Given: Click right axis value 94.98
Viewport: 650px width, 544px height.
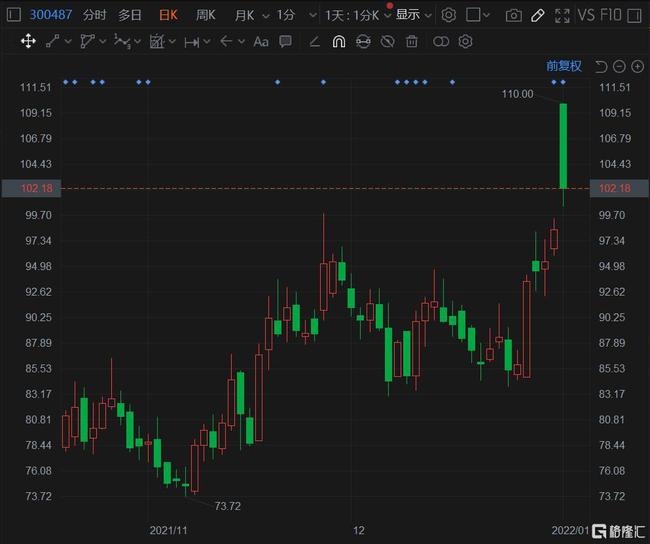Looking at the screenshot, I should pyautogui.click(x=611, y=266).
